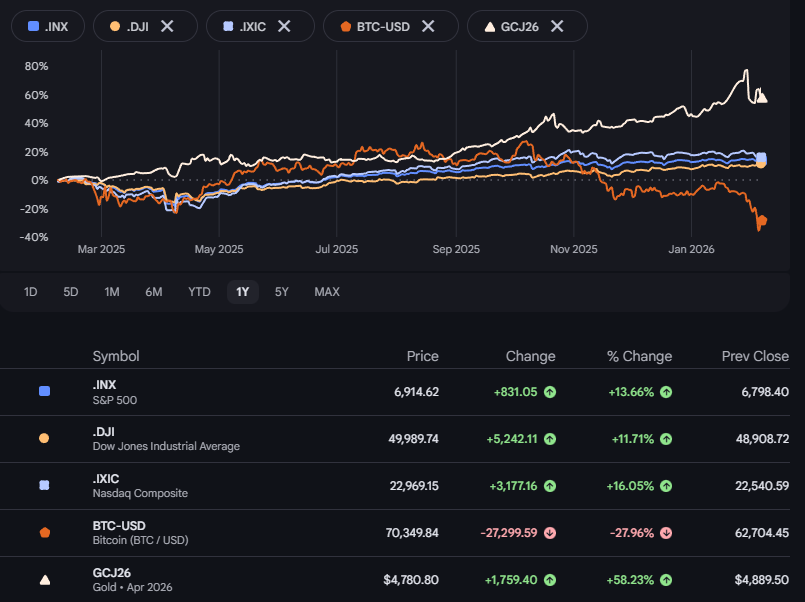This screenshot has height=602, width=805.
Task: Remove GCJ26 gold chip with X
Action: (557, 26)
